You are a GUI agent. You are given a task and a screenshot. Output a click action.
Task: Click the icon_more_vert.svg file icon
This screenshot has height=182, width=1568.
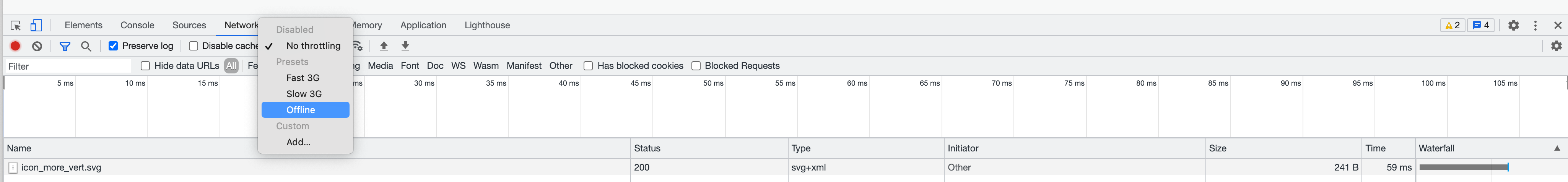coord(13,167)
